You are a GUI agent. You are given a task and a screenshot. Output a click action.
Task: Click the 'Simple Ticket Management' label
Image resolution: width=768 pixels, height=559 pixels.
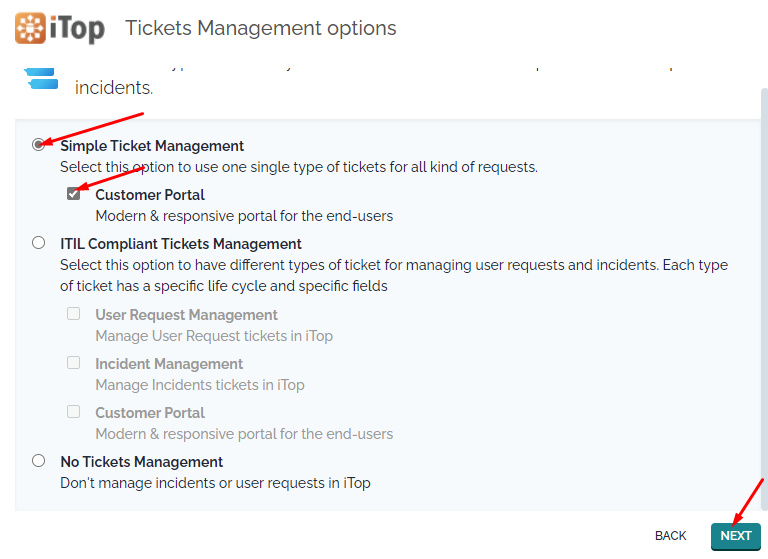pyautogui.click(x=152, y=146)
